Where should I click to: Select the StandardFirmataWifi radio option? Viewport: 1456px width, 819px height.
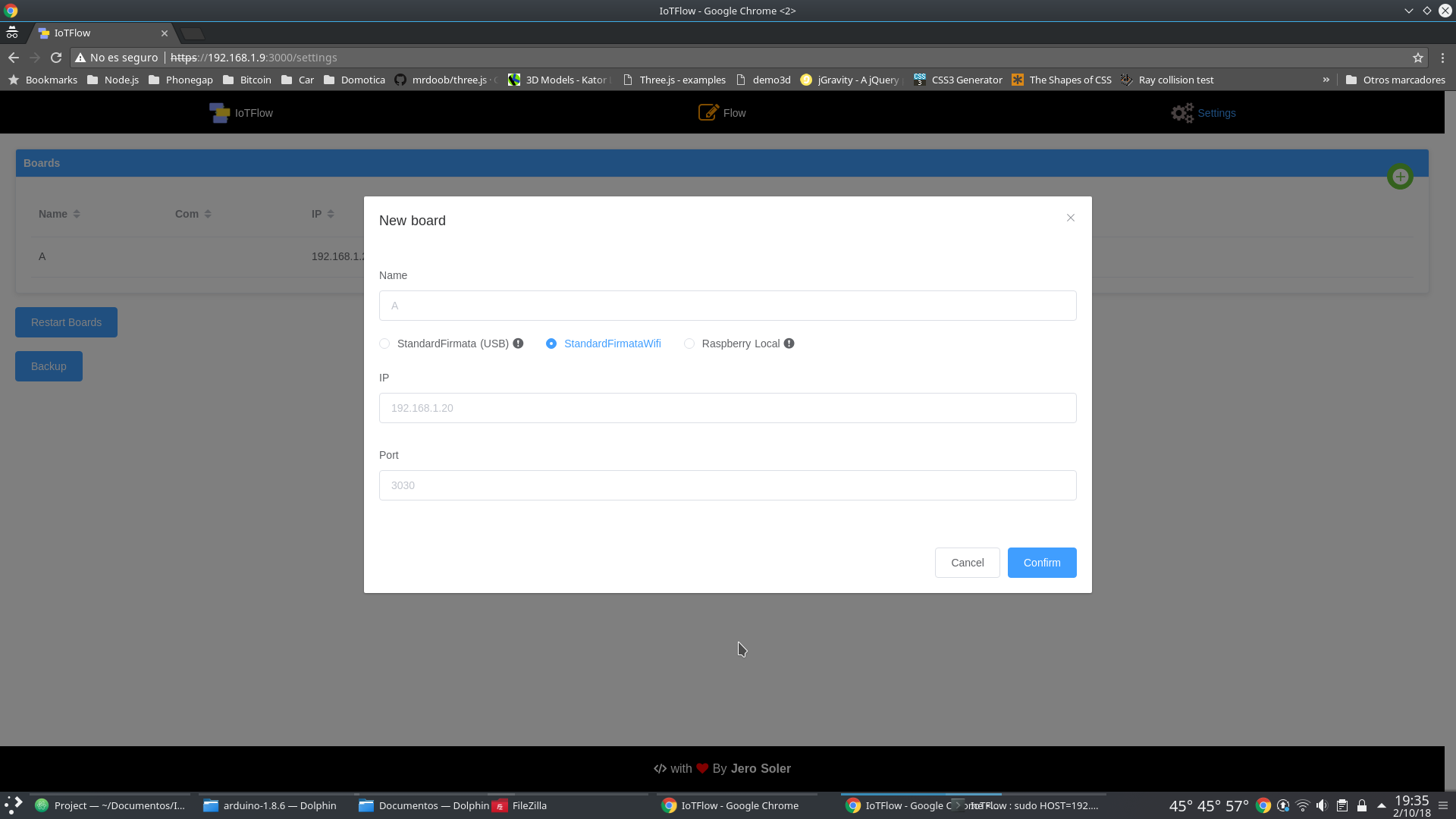(x=551, y=344)
